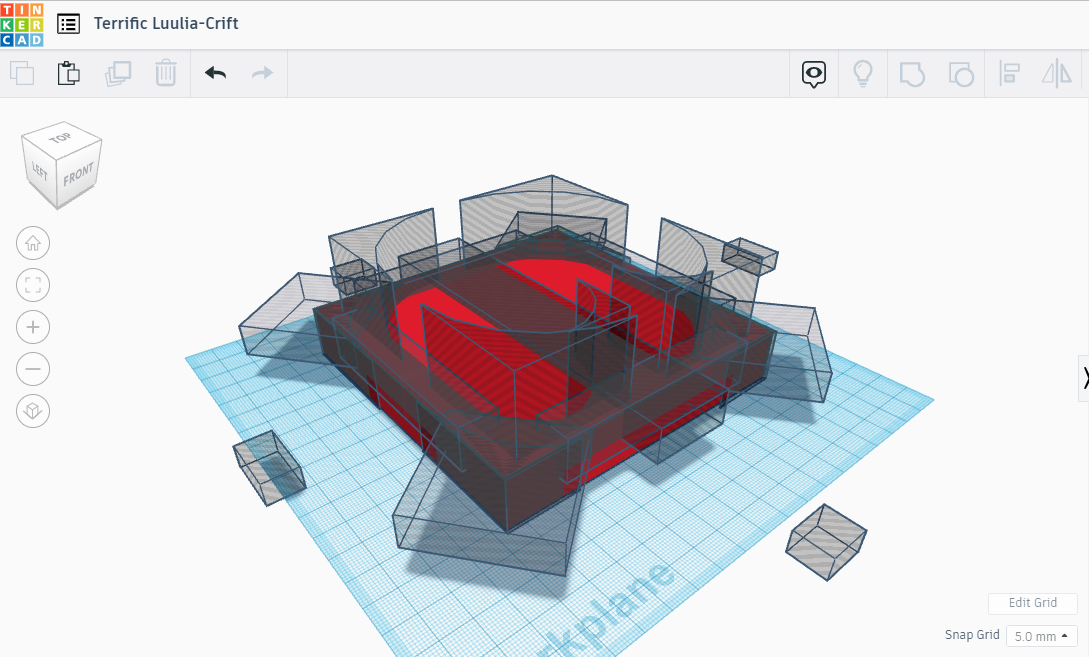This screenshot has height=657, width=1089.
Task: Open the designs list menu icon
Action: point(68,24)
